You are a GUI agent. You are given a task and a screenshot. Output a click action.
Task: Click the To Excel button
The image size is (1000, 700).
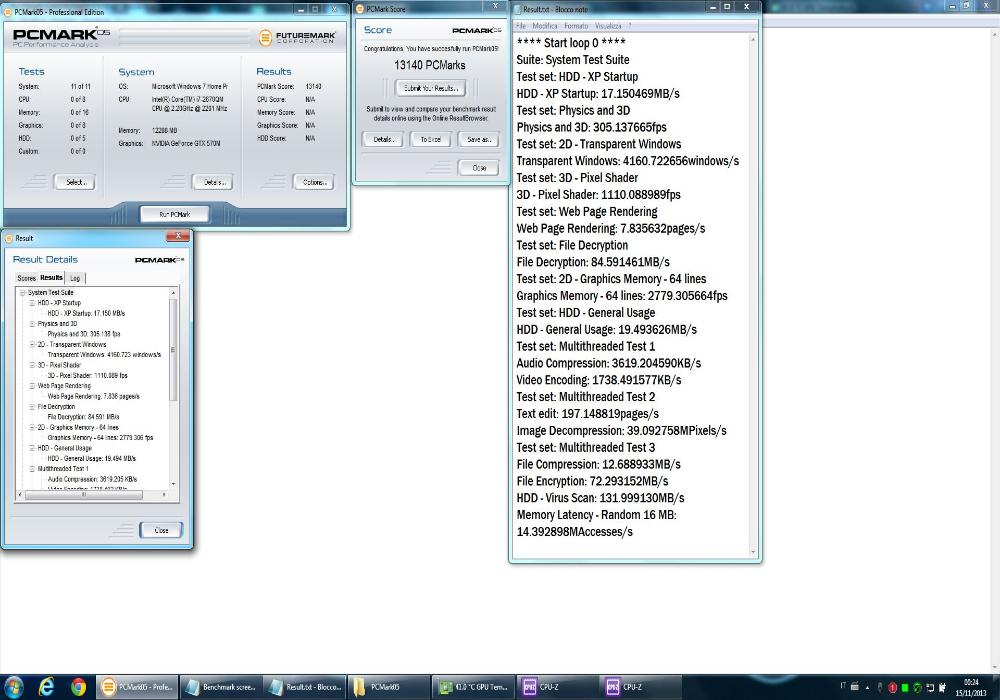pos(430,139)
